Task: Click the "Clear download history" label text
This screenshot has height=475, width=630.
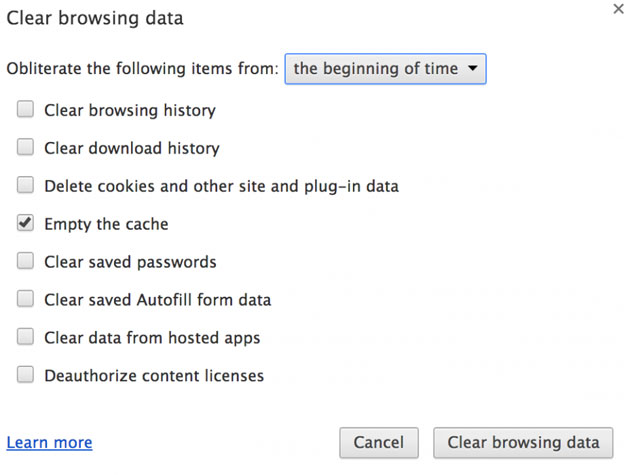Action: 132,148
